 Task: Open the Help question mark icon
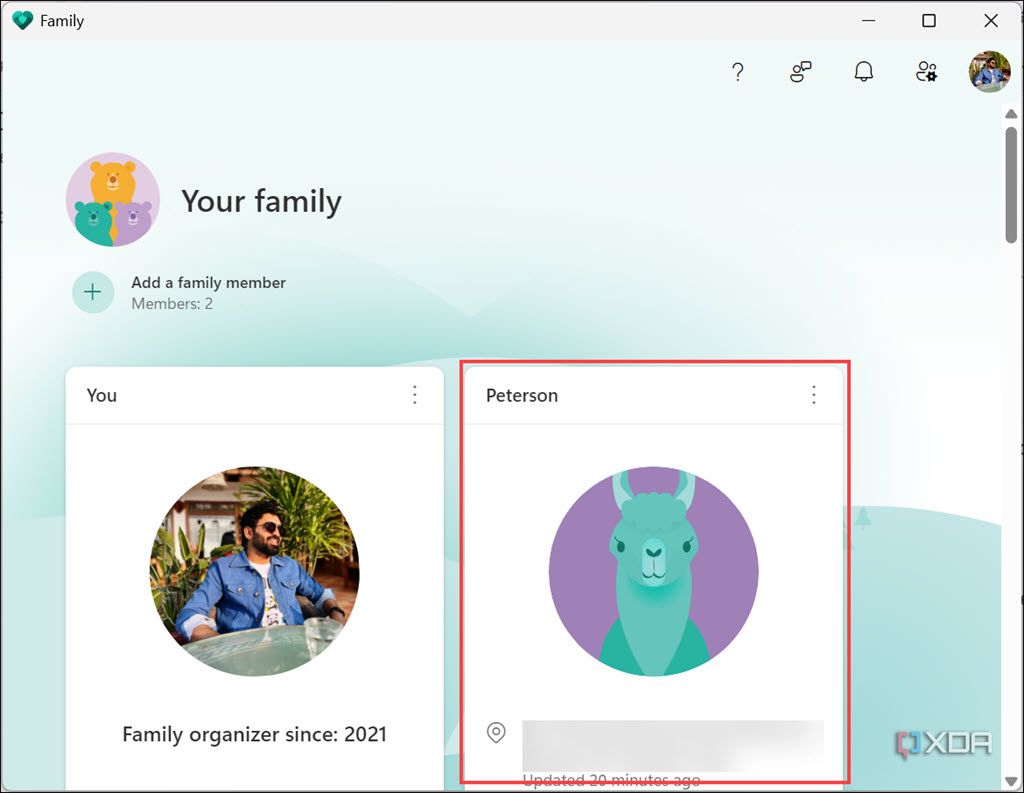tap(737, 72)
